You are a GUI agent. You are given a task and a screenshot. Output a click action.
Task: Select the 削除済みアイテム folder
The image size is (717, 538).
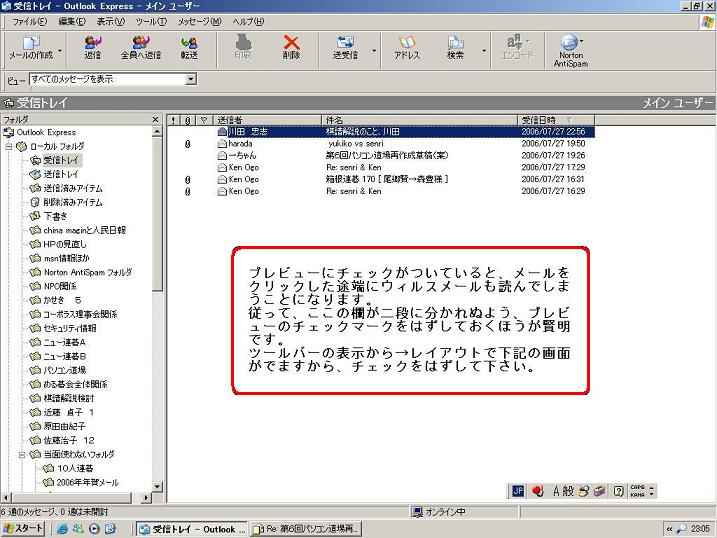[73, 202]
